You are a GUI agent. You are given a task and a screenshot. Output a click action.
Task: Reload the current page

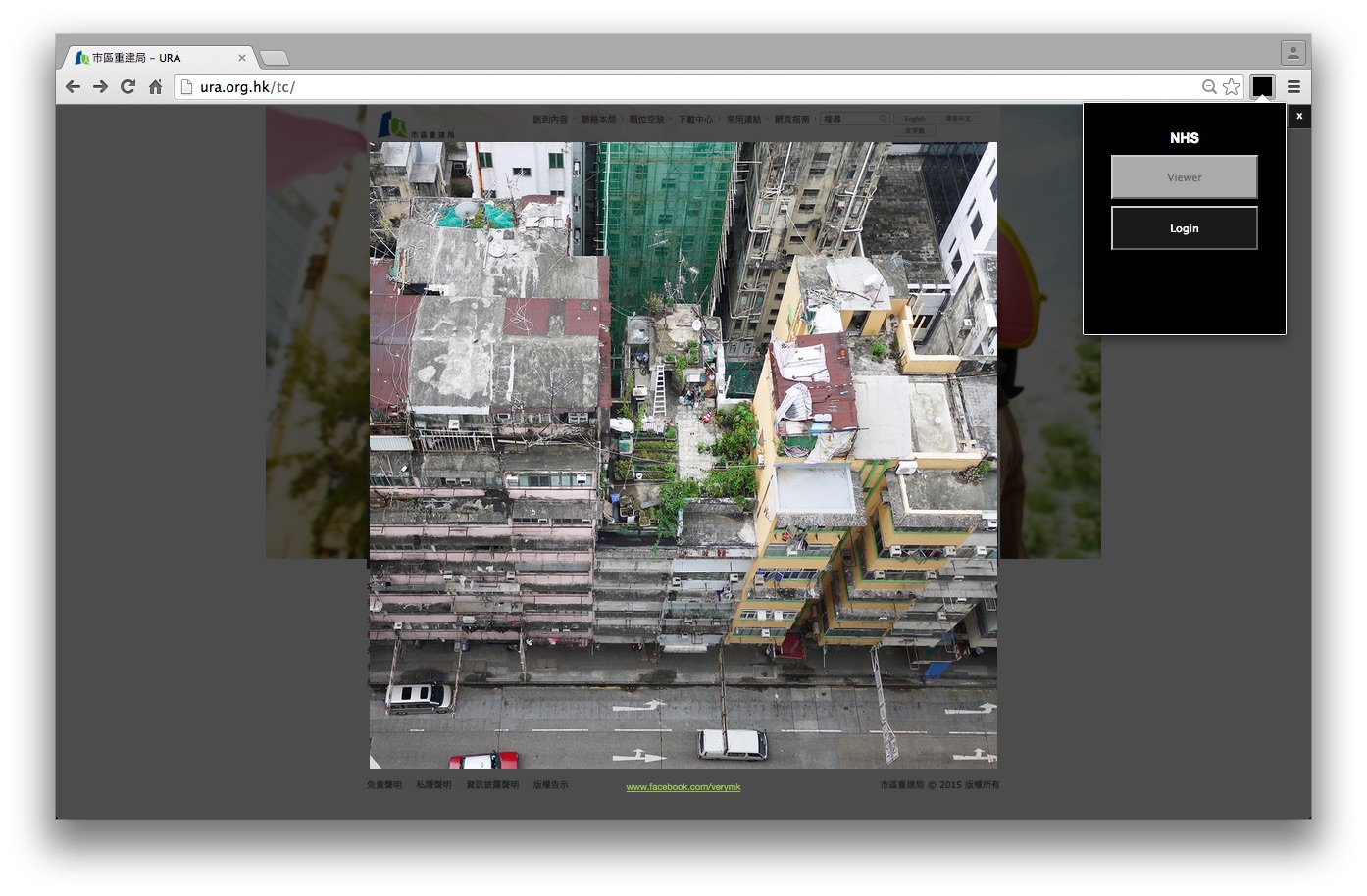[x=127, y=87]
